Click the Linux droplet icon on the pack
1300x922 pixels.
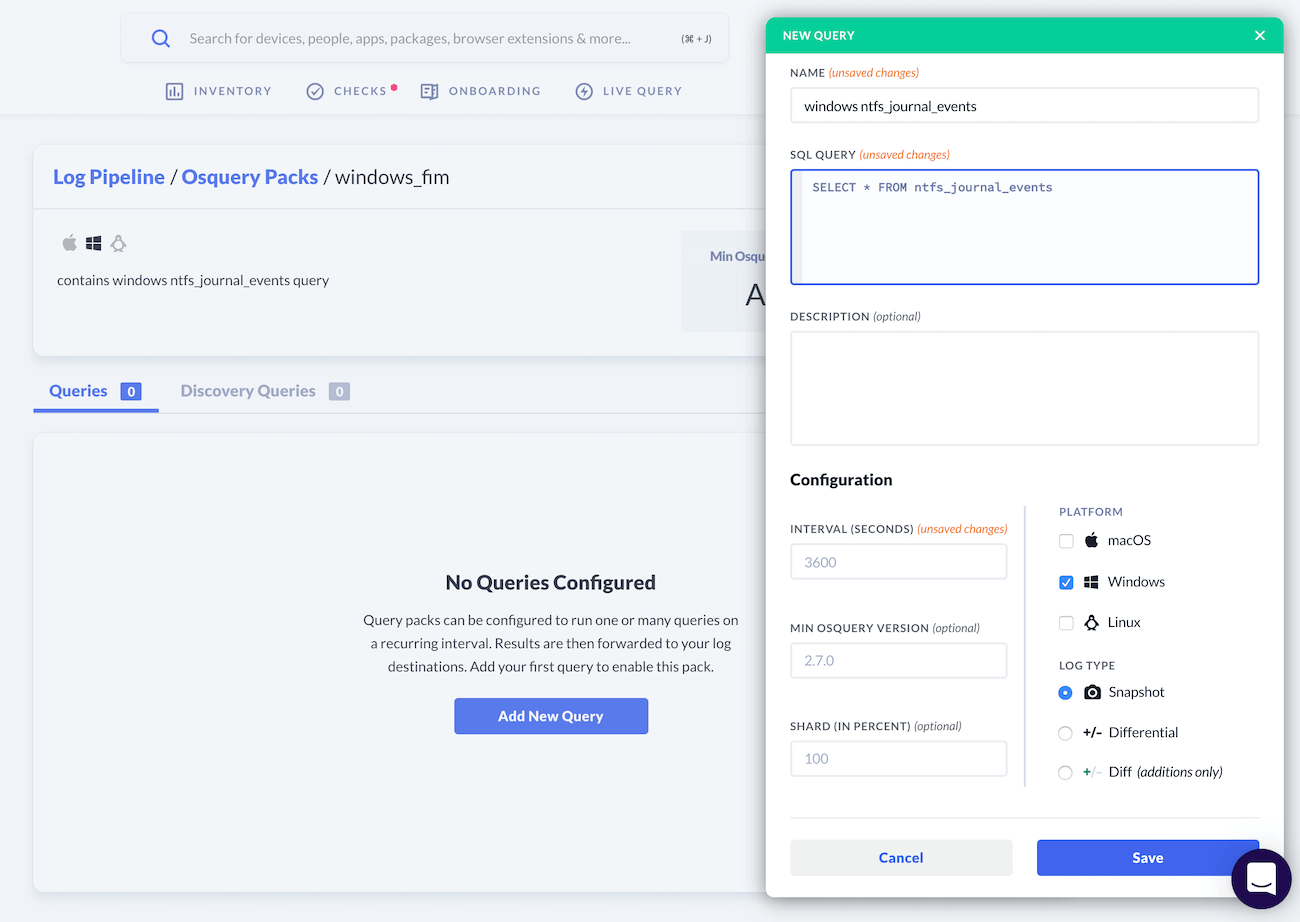pos(118,242)
